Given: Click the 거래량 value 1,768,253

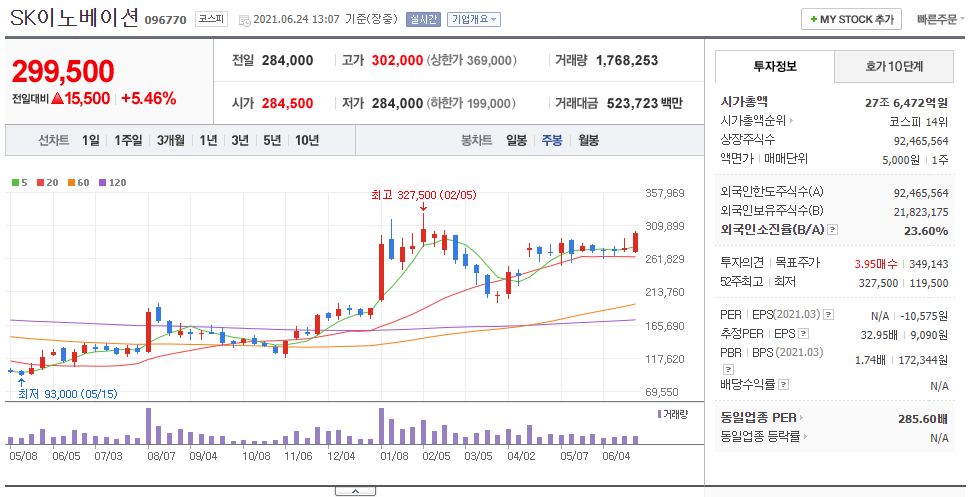Looking at the screenshot, I should point(627,60).
